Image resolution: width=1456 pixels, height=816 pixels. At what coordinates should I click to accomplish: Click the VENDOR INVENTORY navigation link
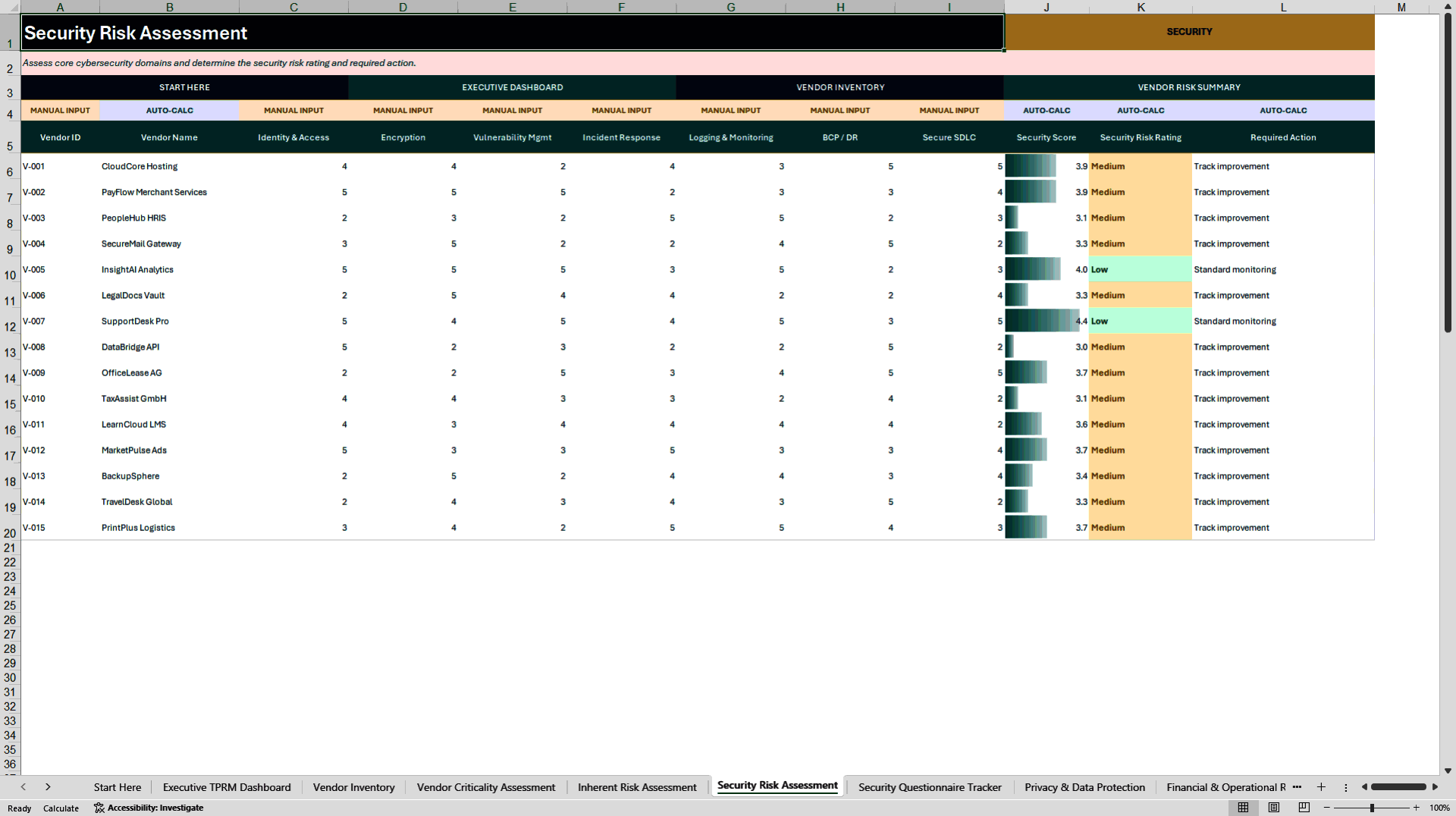840,87
